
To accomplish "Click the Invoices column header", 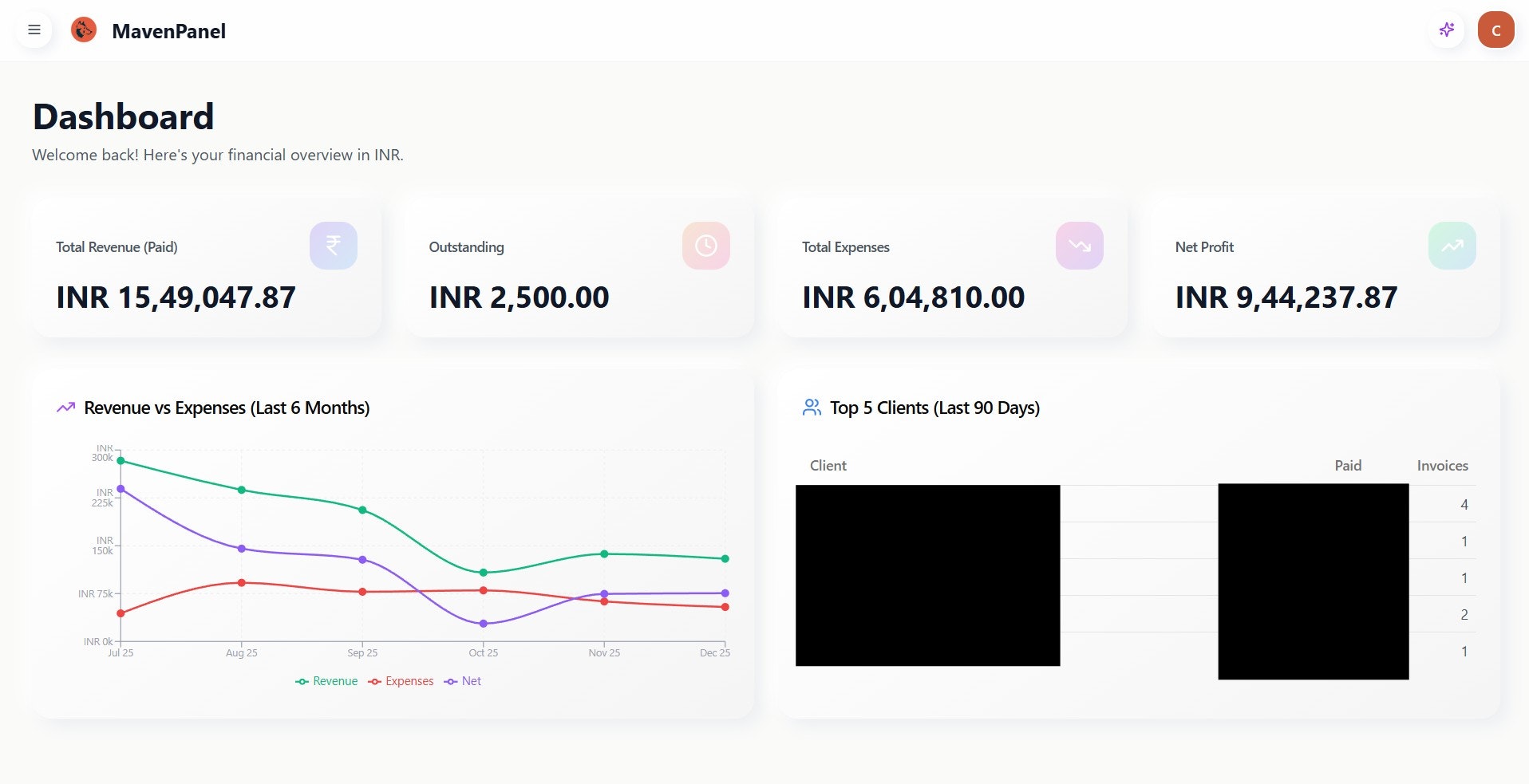I will 1442,465.
